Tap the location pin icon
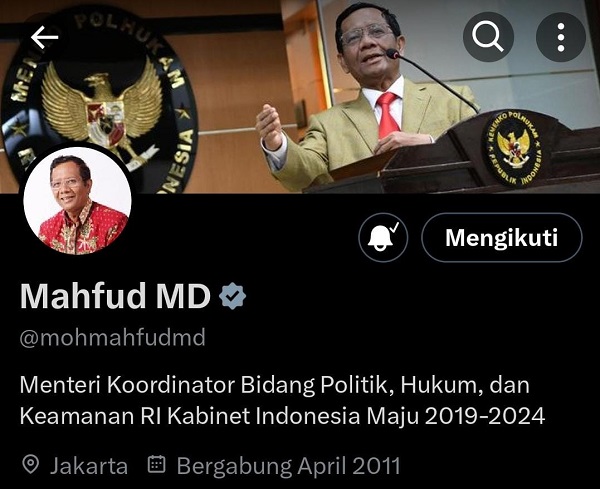Viewport: 600px width, 489px height. (x=31, y=465)
